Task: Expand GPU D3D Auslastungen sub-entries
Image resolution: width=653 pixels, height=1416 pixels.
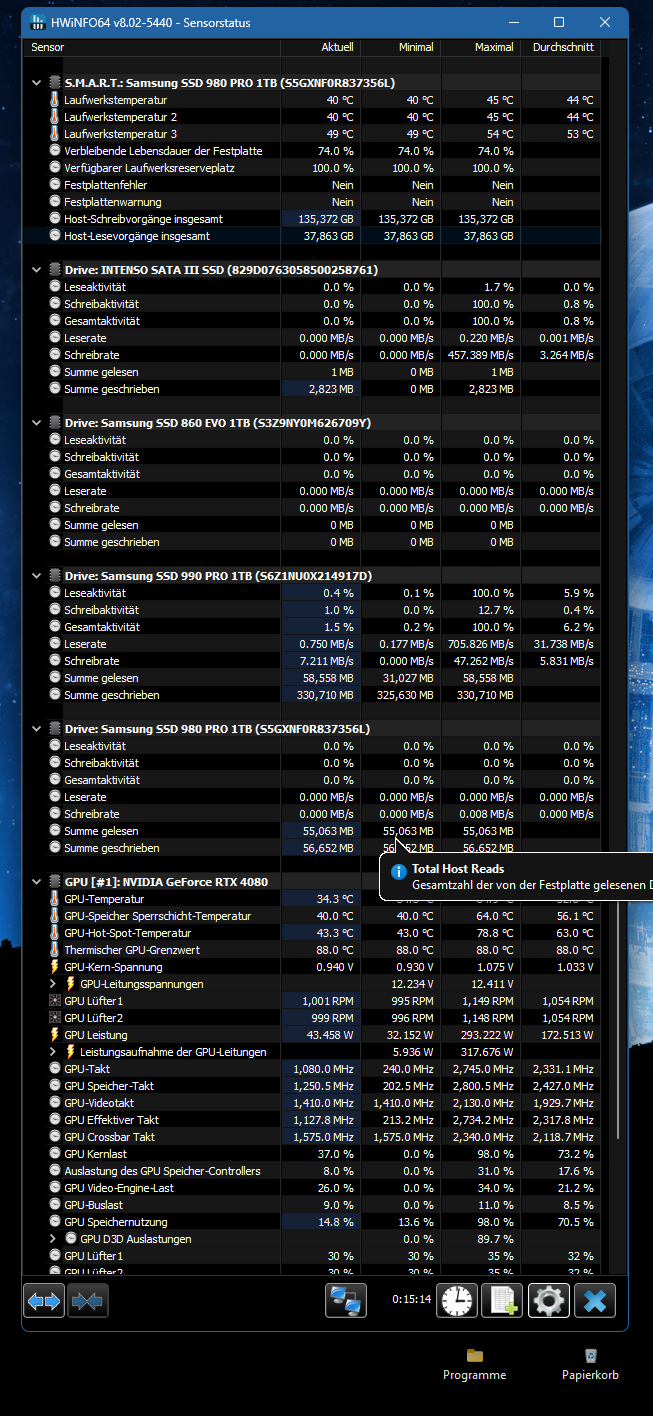Action: click(x=54, y=1239)
